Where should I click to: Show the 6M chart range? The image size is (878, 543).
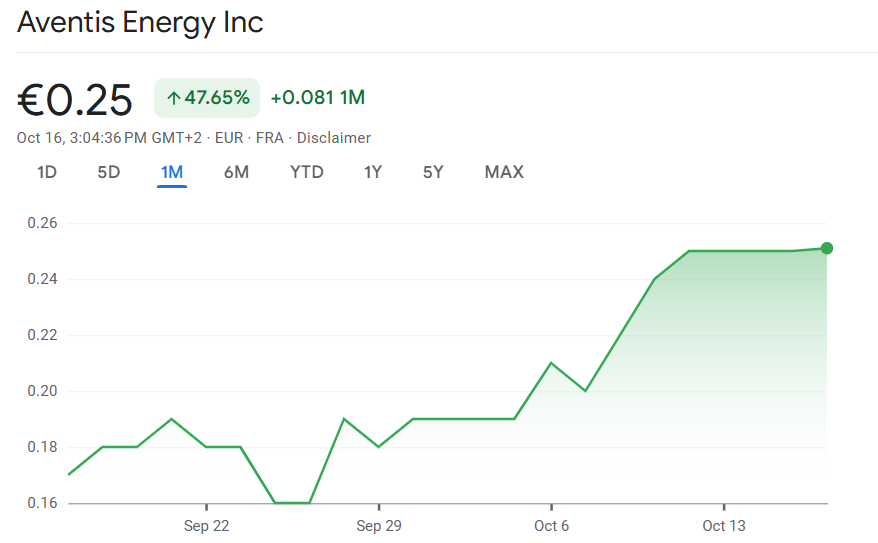tap(236, 172)
